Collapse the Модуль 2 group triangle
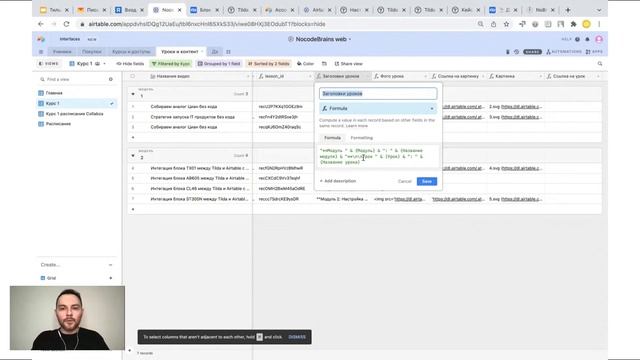 pos(133,156)
